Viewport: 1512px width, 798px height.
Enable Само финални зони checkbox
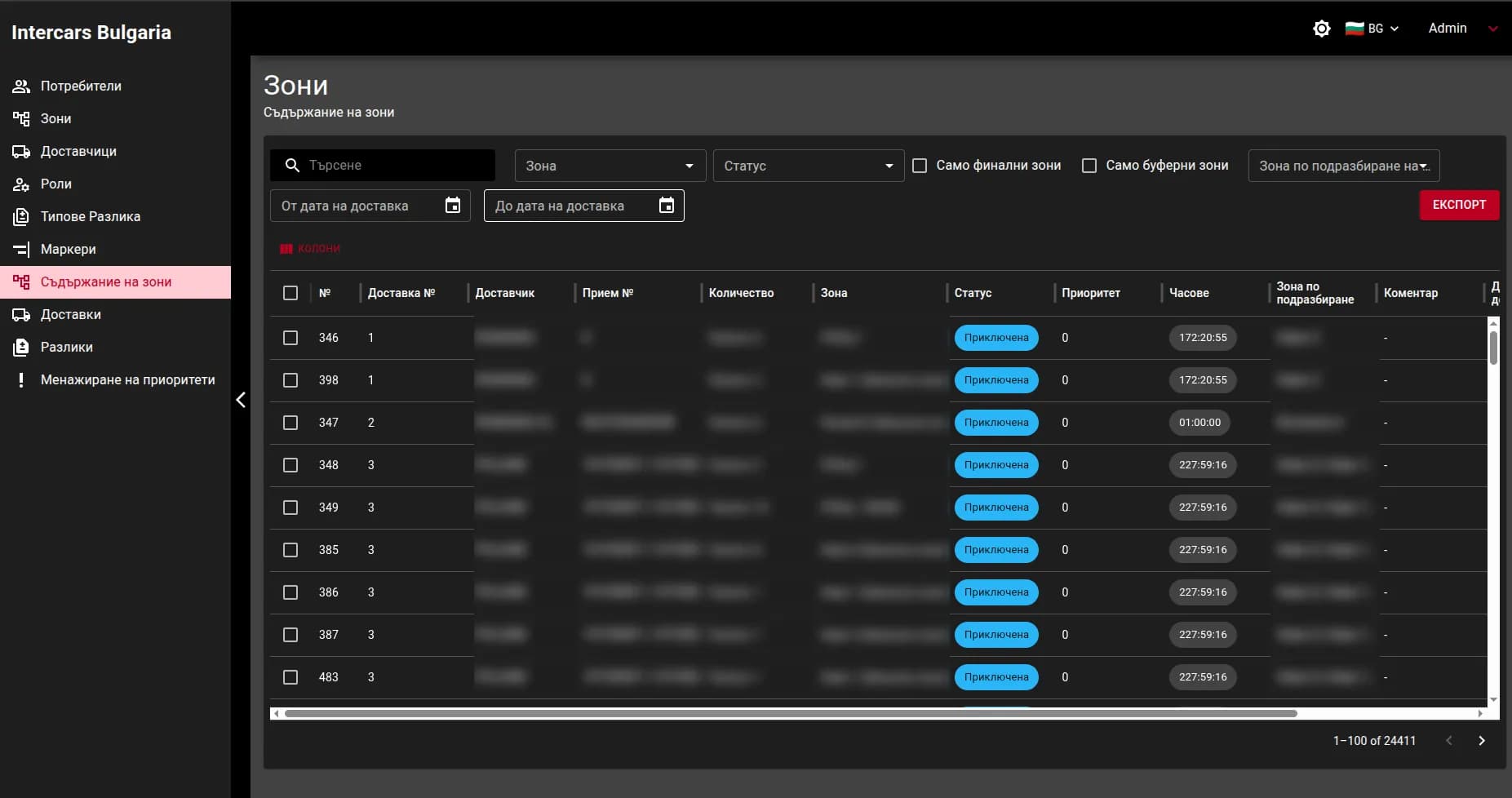pyautogui.click(x=920, y=166)
